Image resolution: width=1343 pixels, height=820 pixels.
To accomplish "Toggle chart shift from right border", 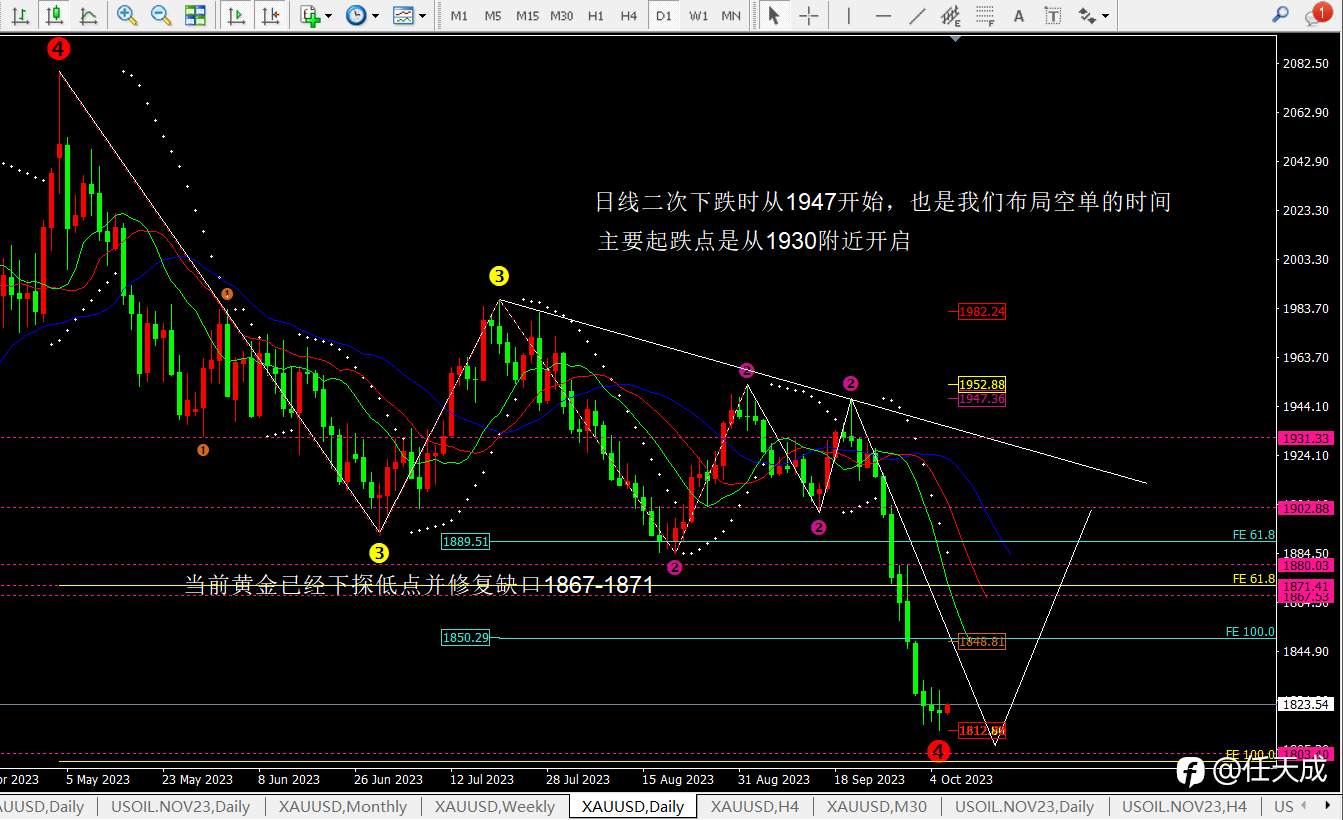I will pyautogui.click(x=269, y=15).
